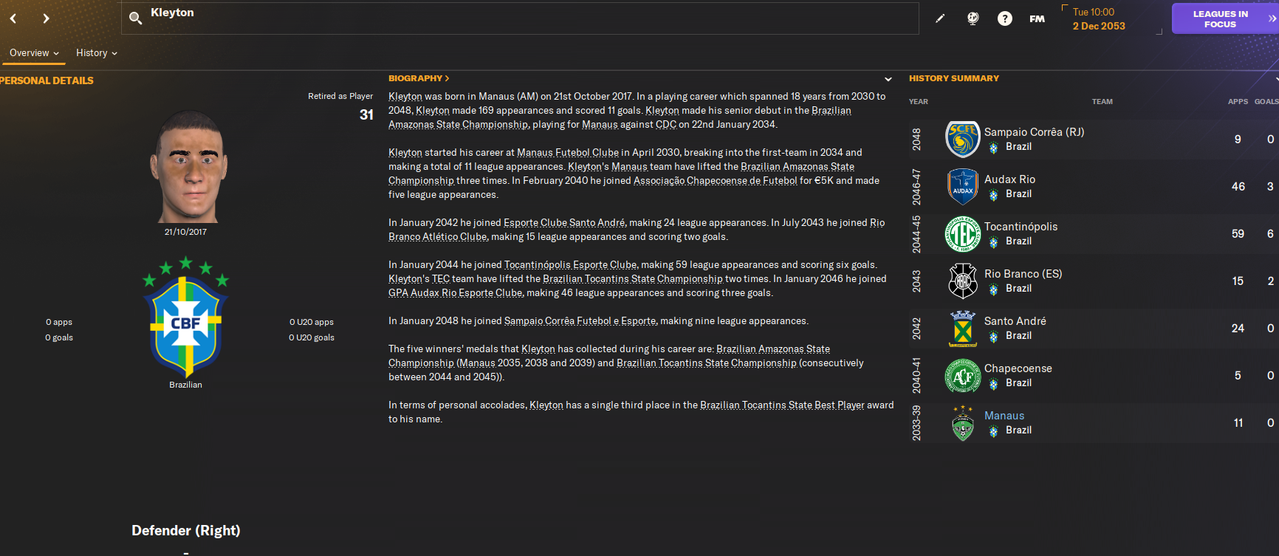1279x556 pixels.
Task: Click Brazil flag icon under Audax Rio
Action: pyautogui.click(x=993, y=194)
